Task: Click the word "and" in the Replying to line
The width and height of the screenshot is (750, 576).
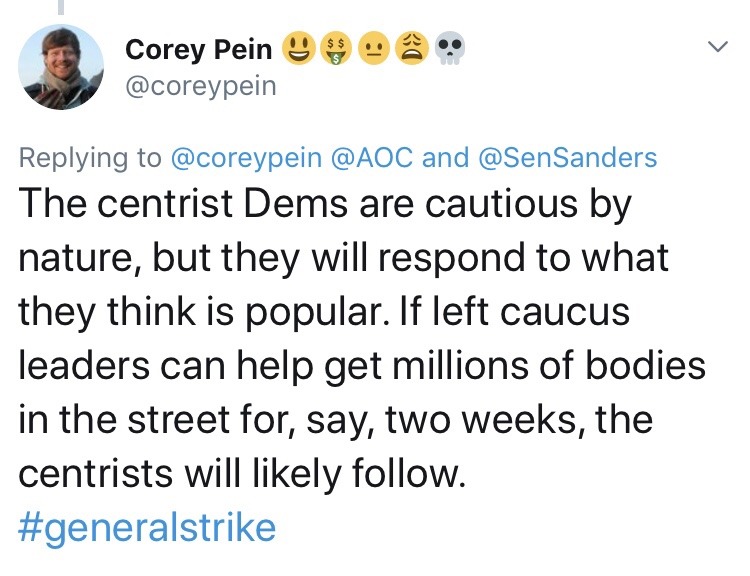Action: point(450,157)
